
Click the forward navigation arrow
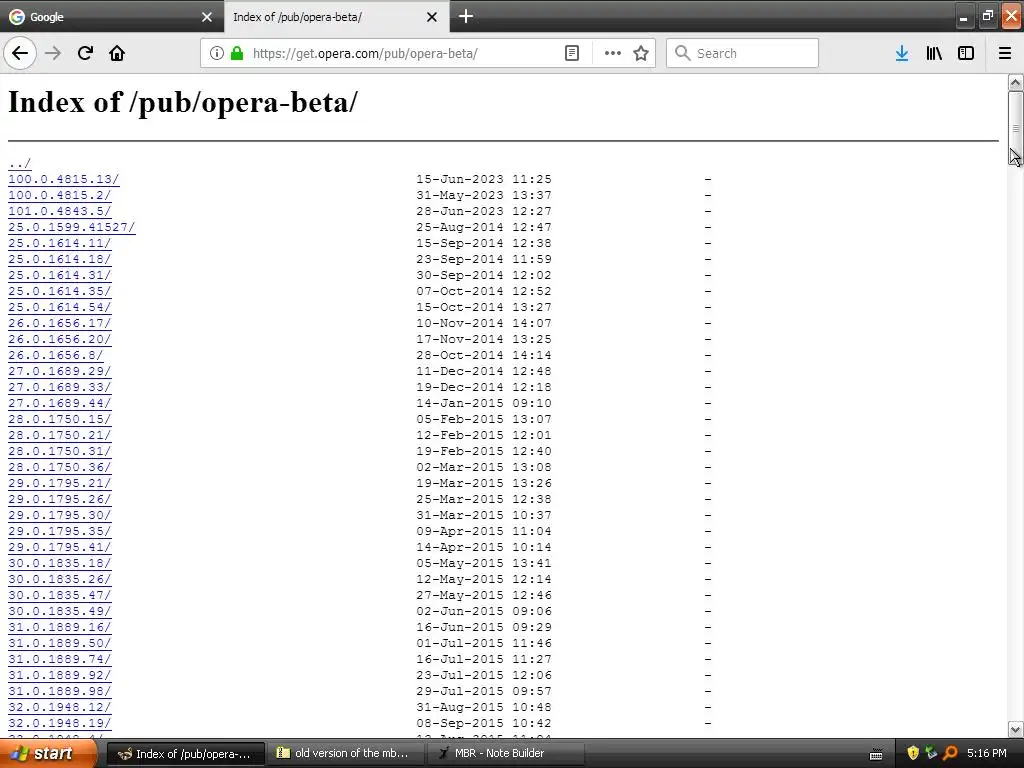click(x=53, y=53)
